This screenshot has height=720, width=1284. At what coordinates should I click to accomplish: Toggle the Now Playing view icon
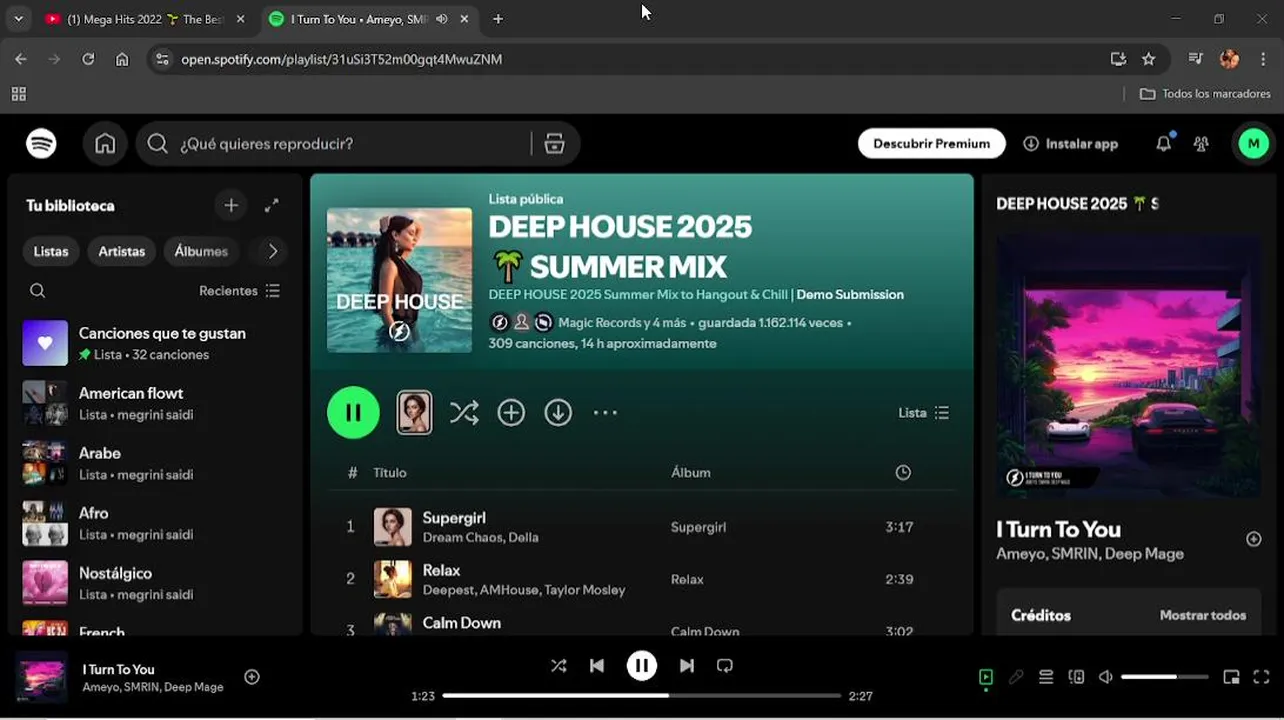pos(986,677)
